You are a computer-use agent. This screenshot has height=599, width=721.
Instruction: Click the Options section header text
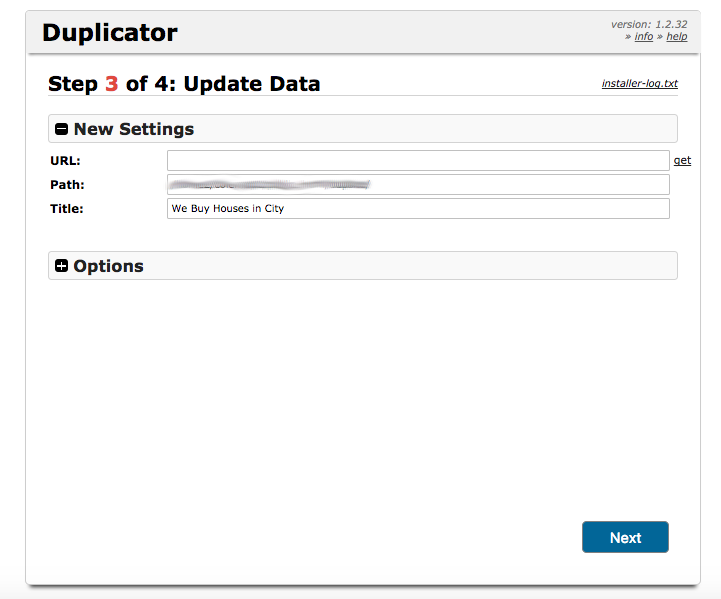108,266
